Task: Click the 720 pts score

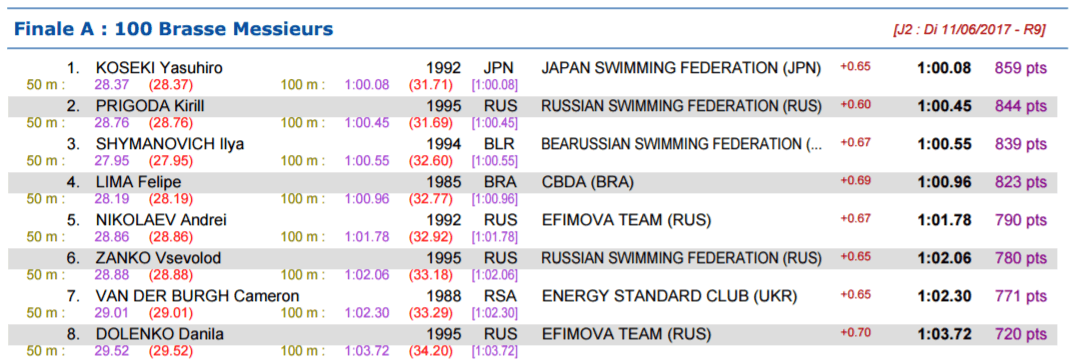Action: point(1021,335)
